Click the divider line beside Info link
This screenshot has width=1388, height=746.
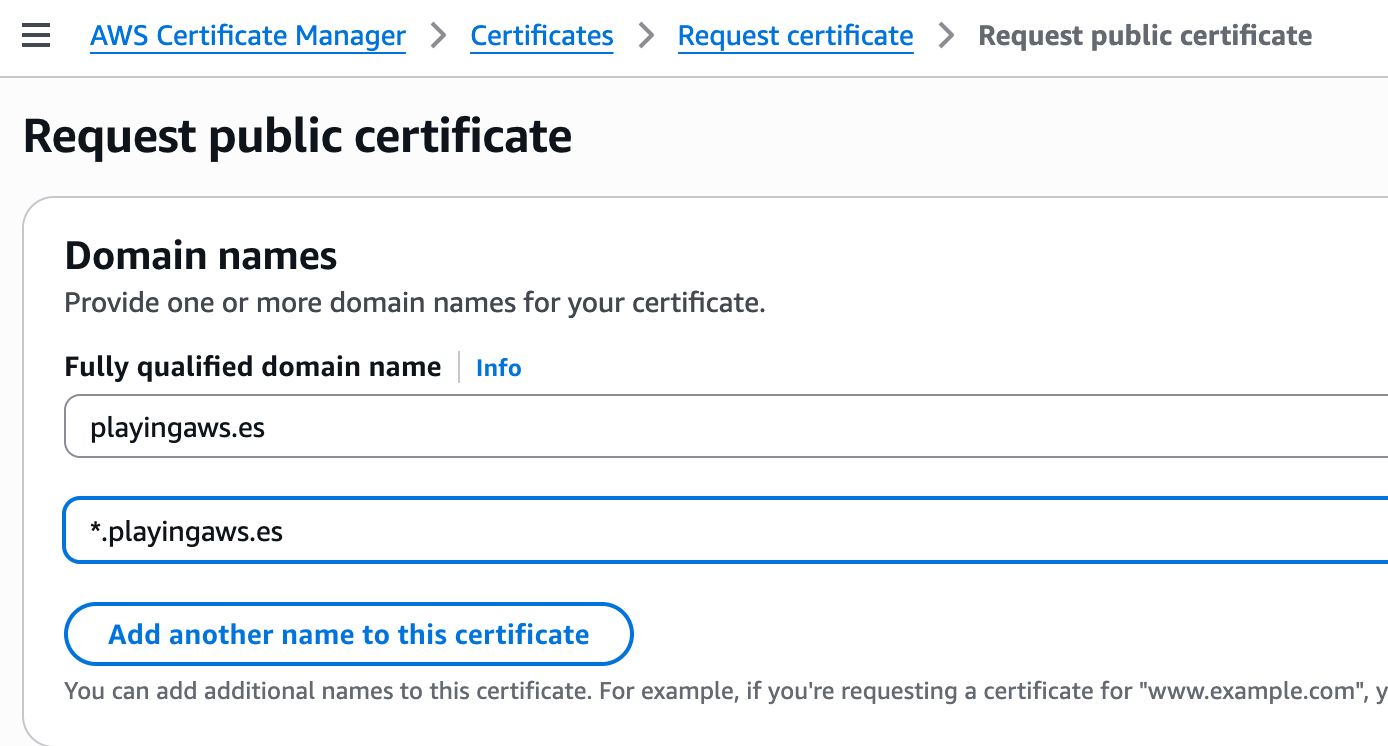pyautogui.click(x=459, y=367)
